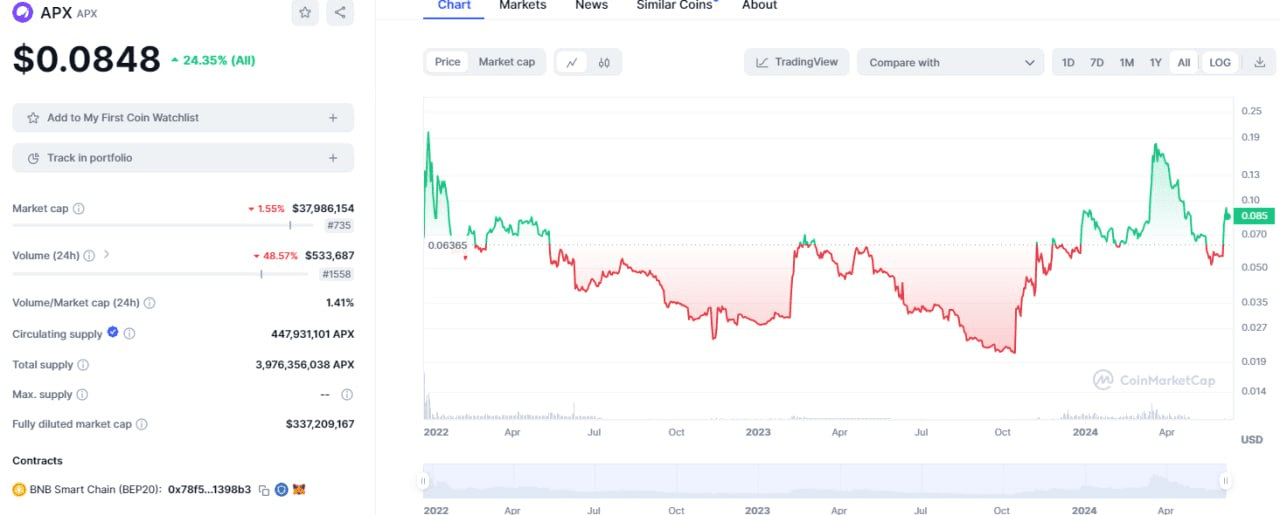Click the plus icon in the watchlist row
The height and width of the screenshot is (515, 1280).
[333, 118]
